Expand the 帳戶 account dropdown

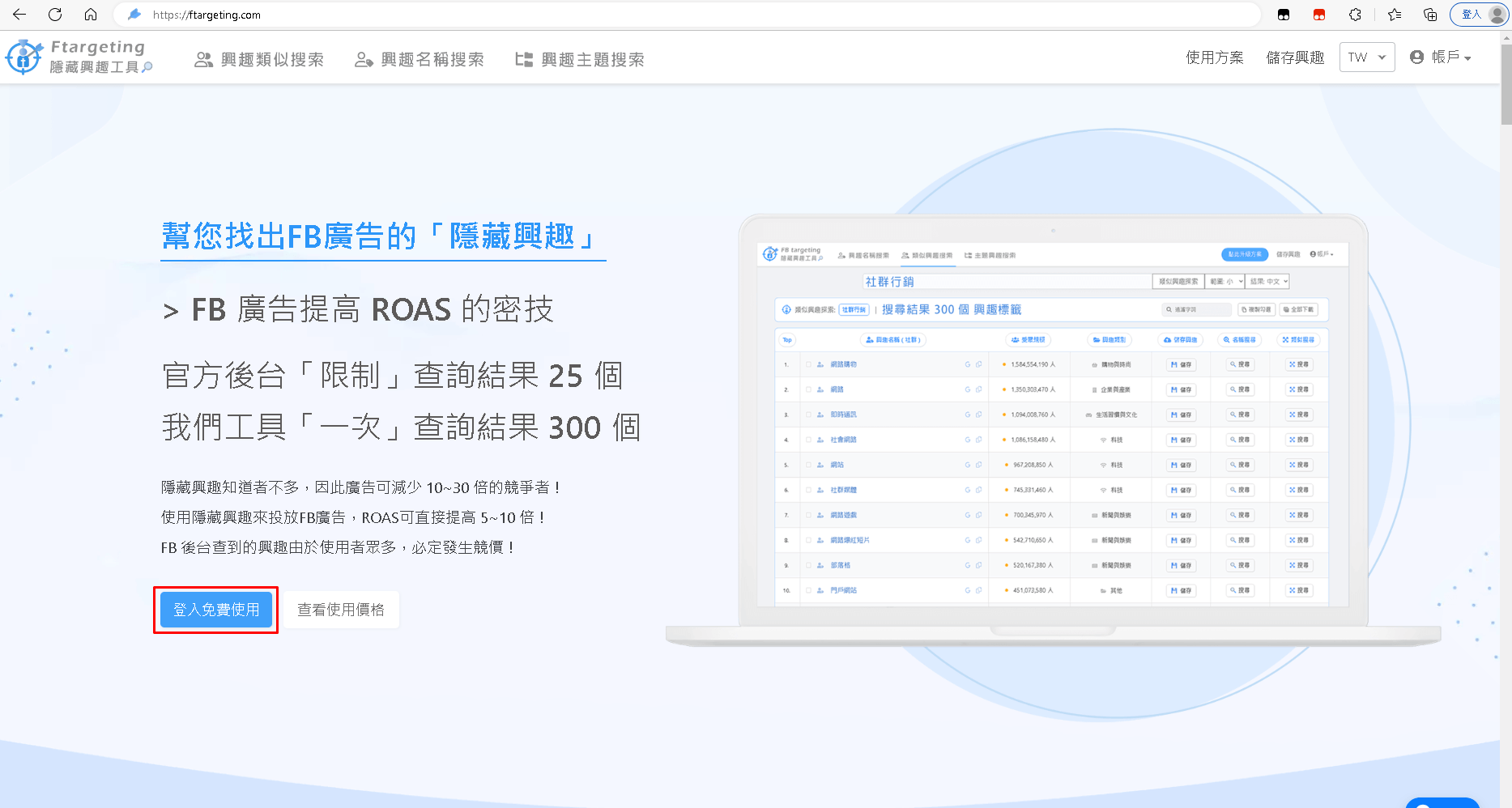[1441, 57]
